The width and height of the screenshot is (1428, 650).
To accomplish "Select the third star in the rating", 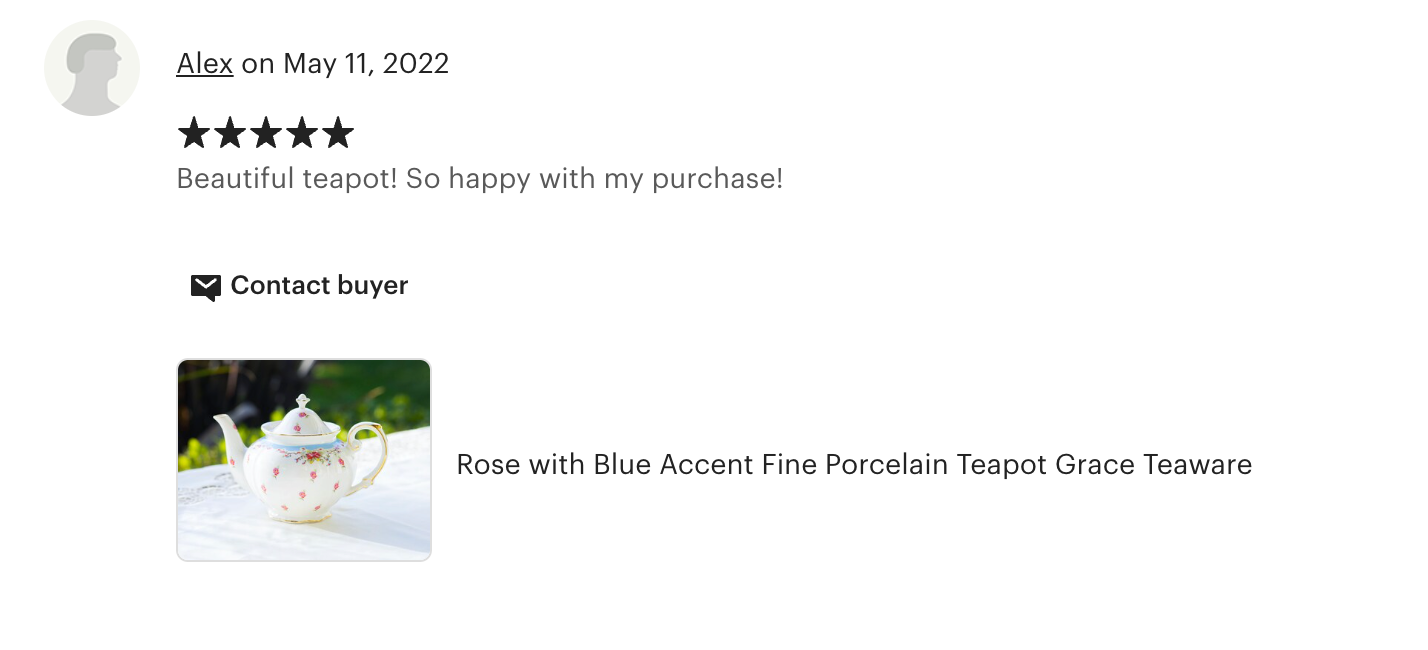I will [x=265, y=133].
